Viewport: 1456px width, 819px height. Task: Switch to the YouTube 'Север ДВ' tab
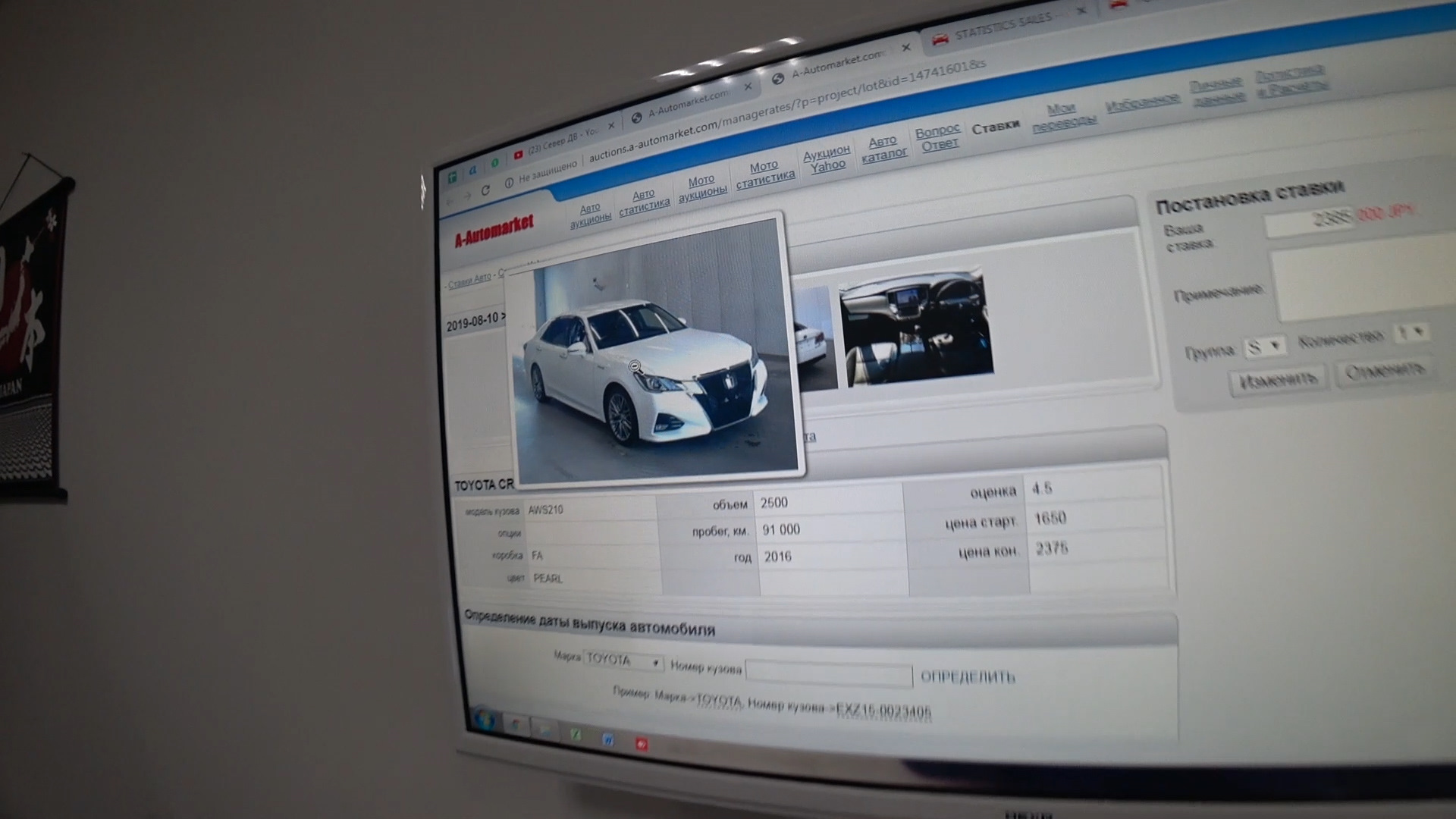pos(562,141)
